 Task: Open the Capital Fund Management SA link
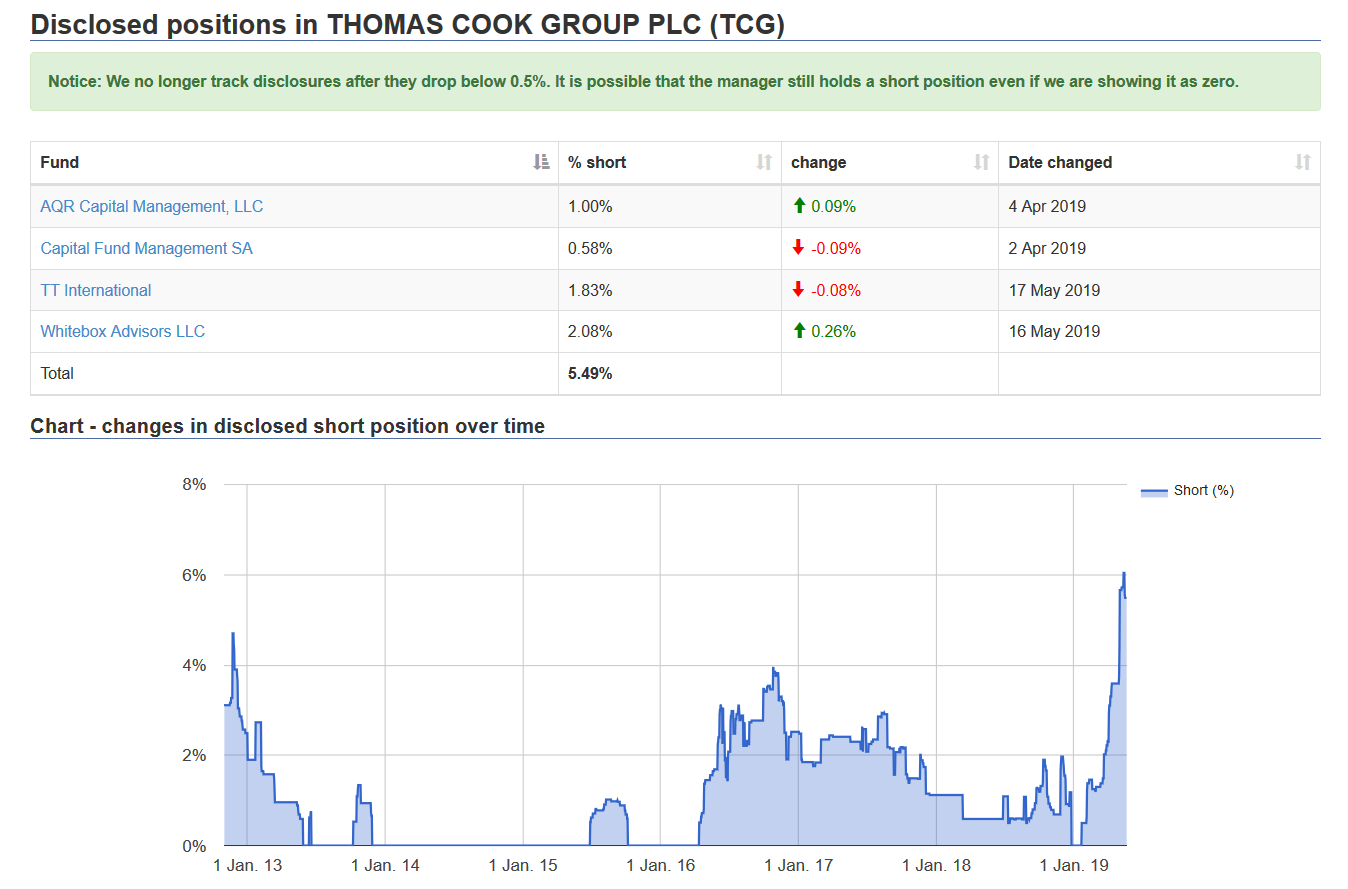(146, 248)
